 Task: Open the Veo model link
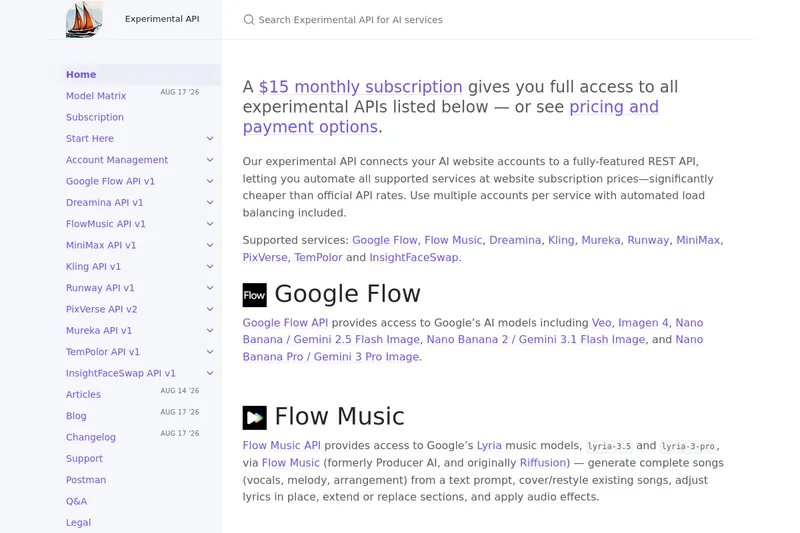[602, 323]
